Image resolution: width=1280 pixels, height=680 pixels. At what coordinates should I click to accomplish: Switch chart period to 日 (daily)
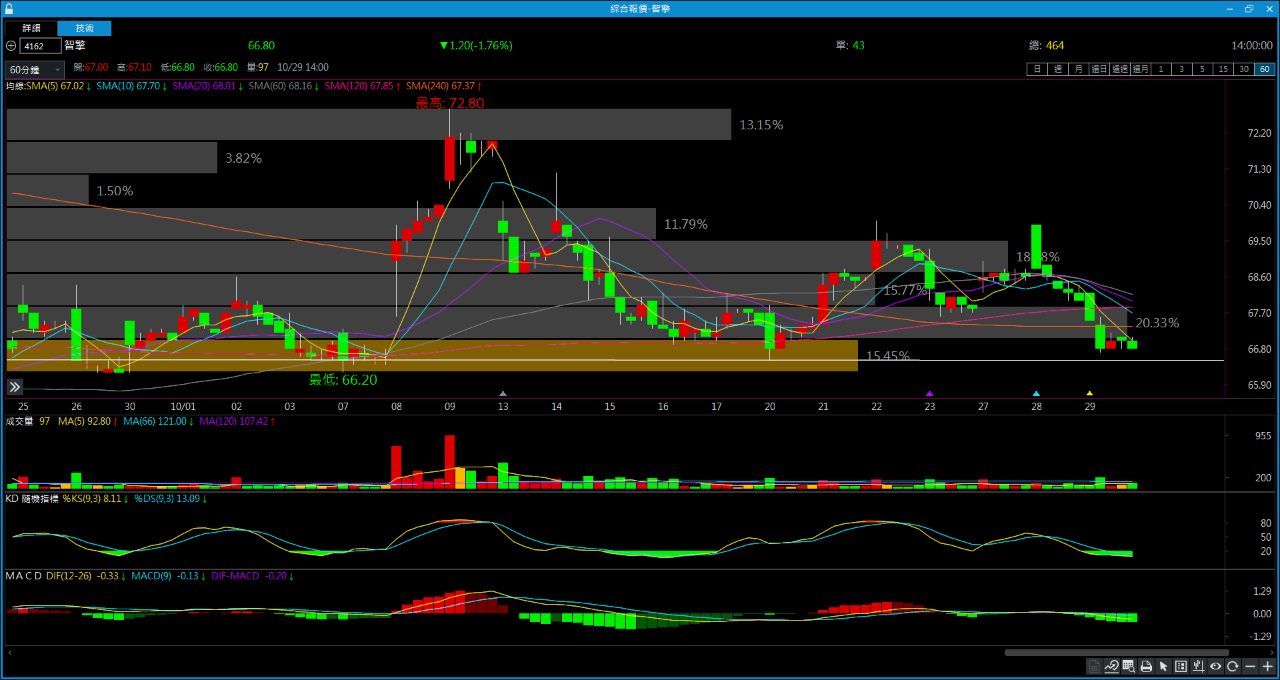(1037, 69)
